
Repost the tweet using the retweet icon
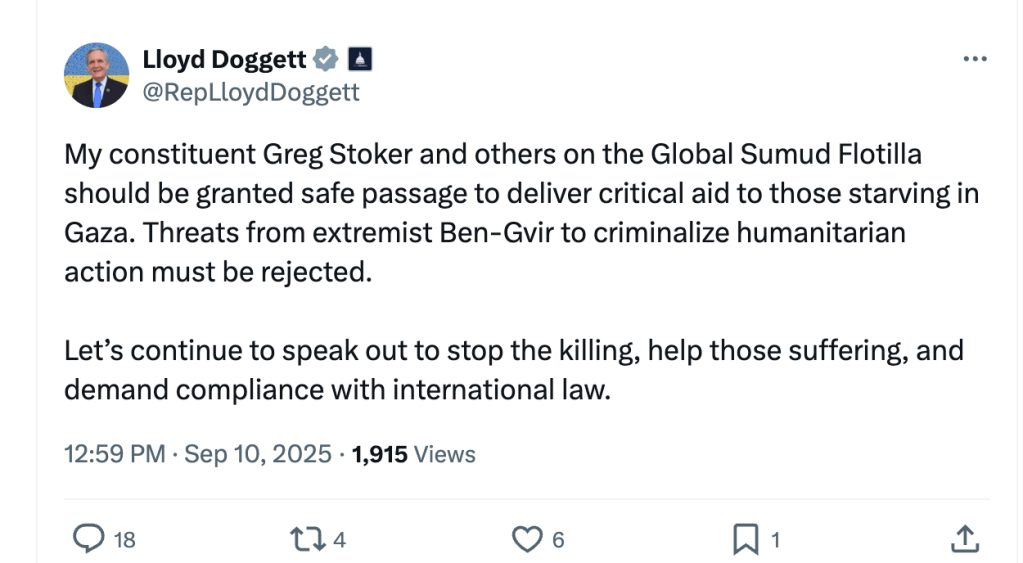point(304,540)
